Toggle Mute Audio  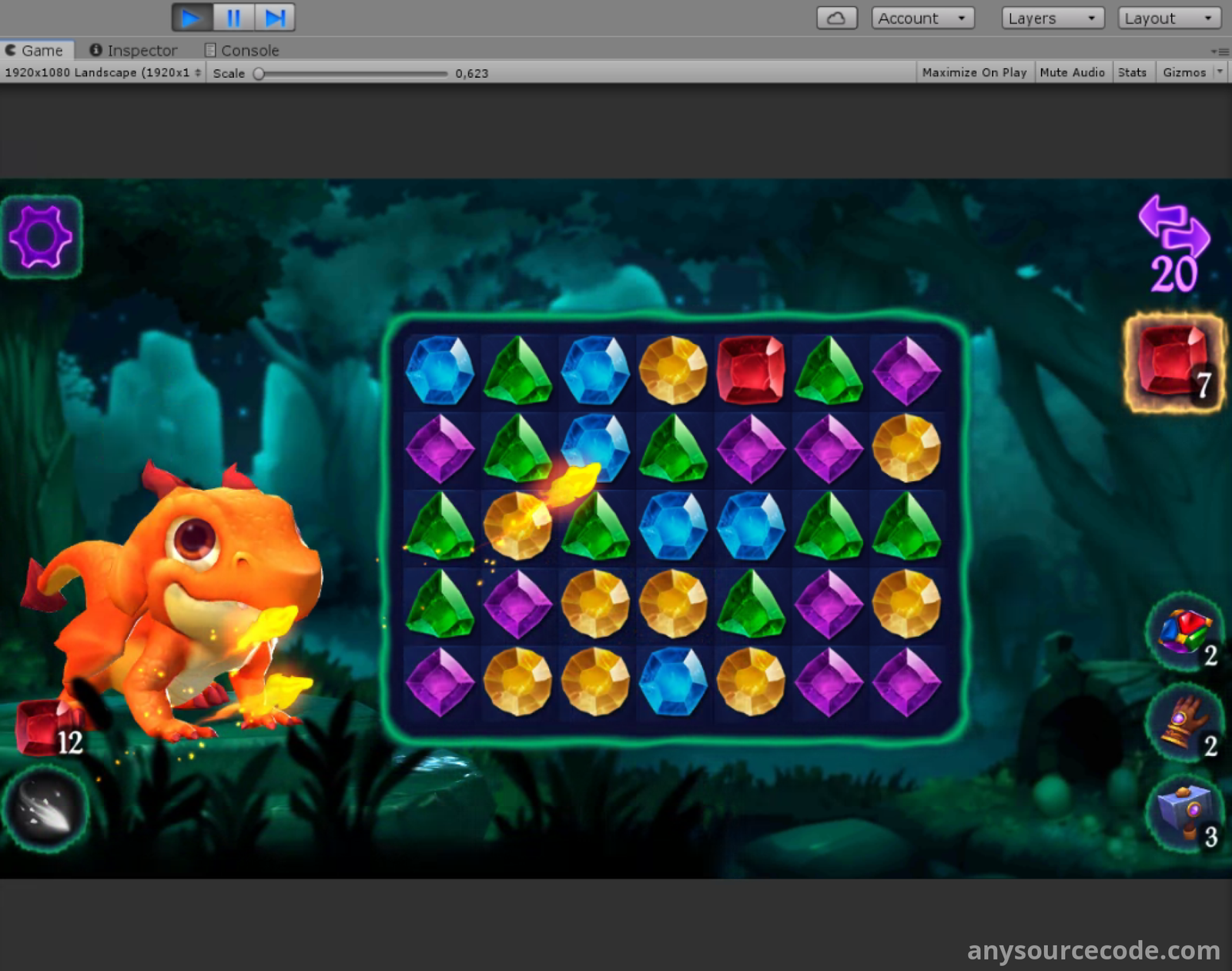[1072, 72]
